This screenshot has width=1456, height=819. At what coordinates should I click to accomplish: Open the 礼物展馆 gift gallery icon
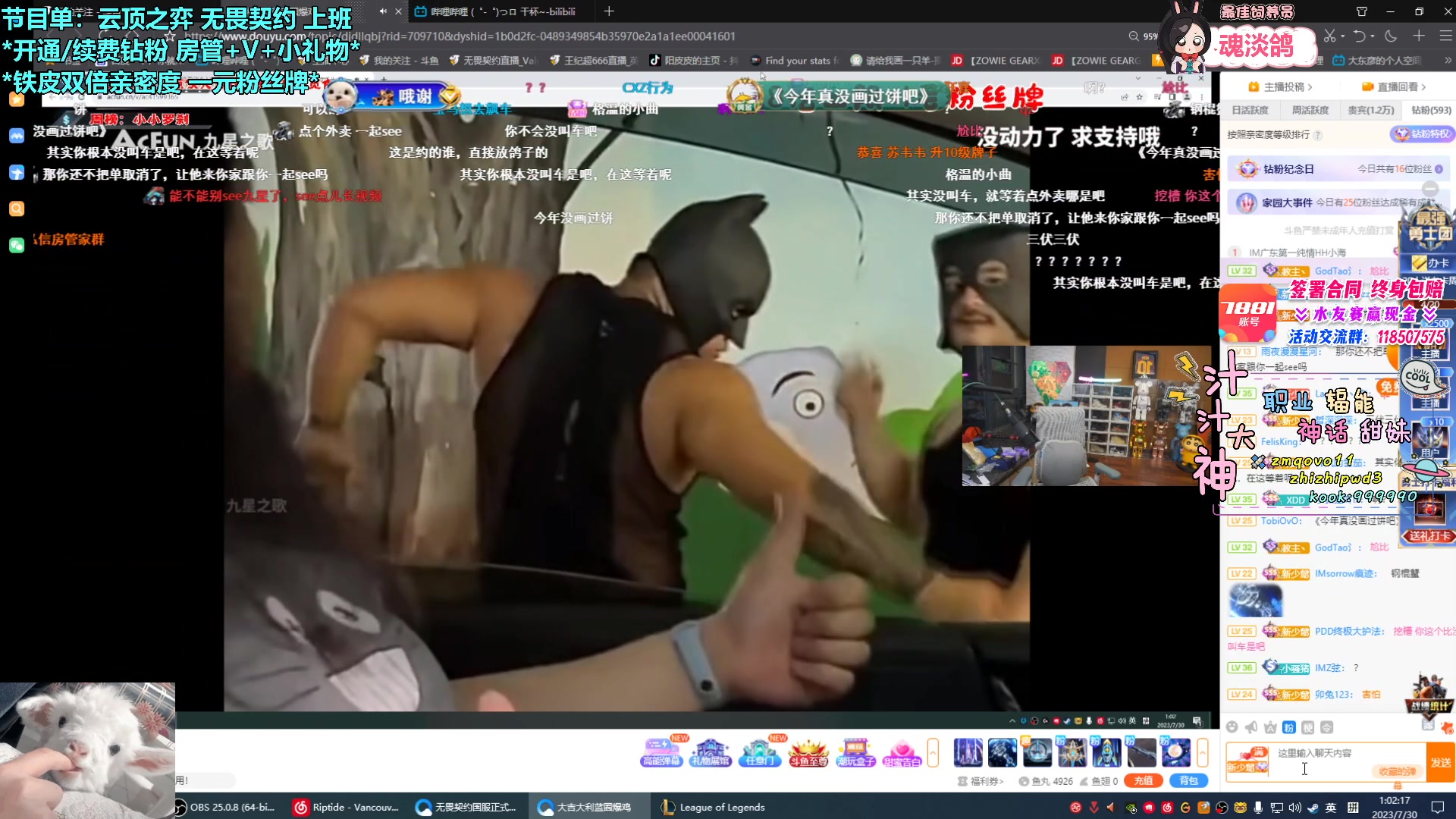coord(710,752)
